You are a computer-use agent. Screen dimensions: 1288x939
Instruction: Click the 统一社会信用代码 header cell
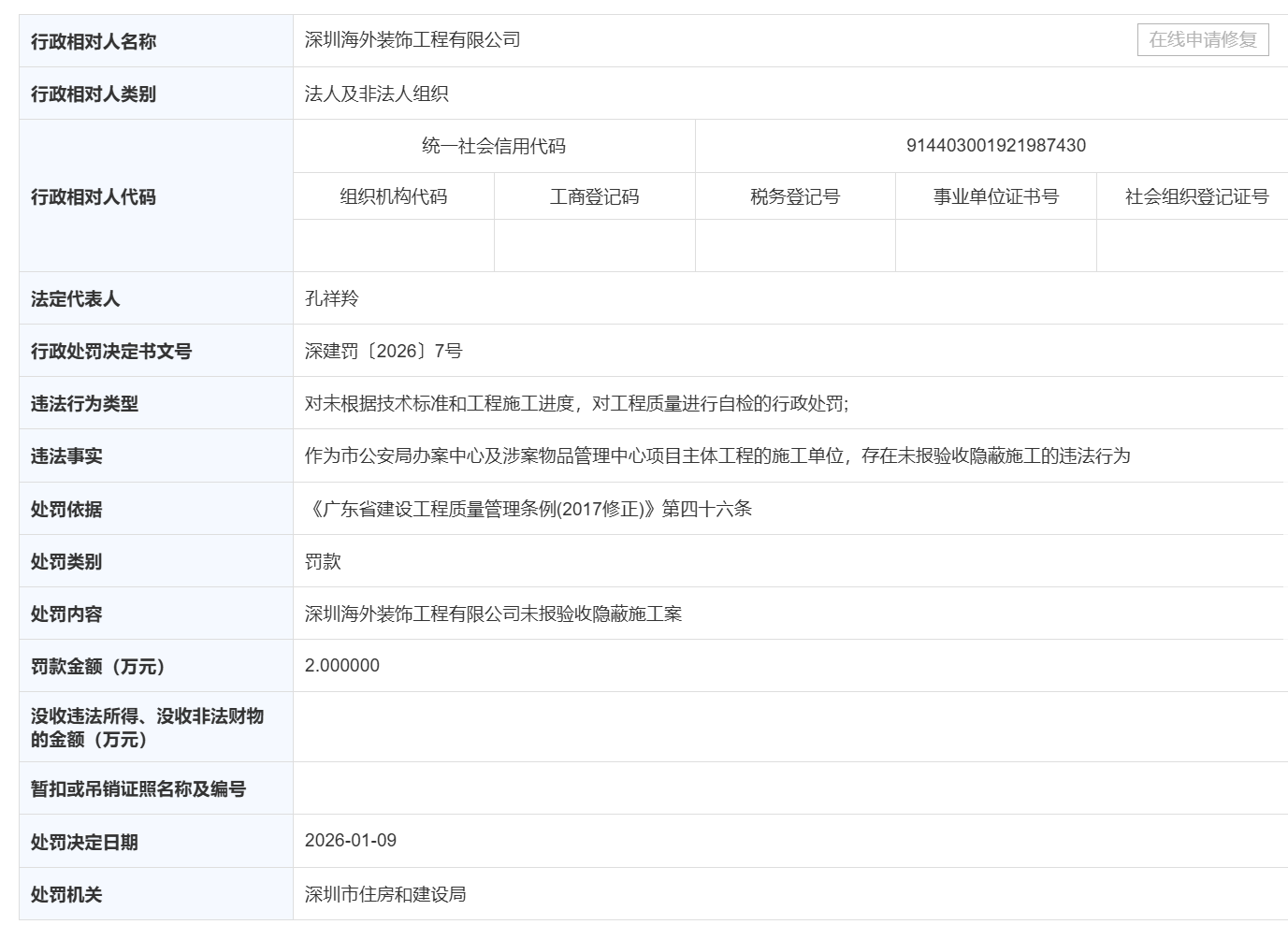click(494, 146)
